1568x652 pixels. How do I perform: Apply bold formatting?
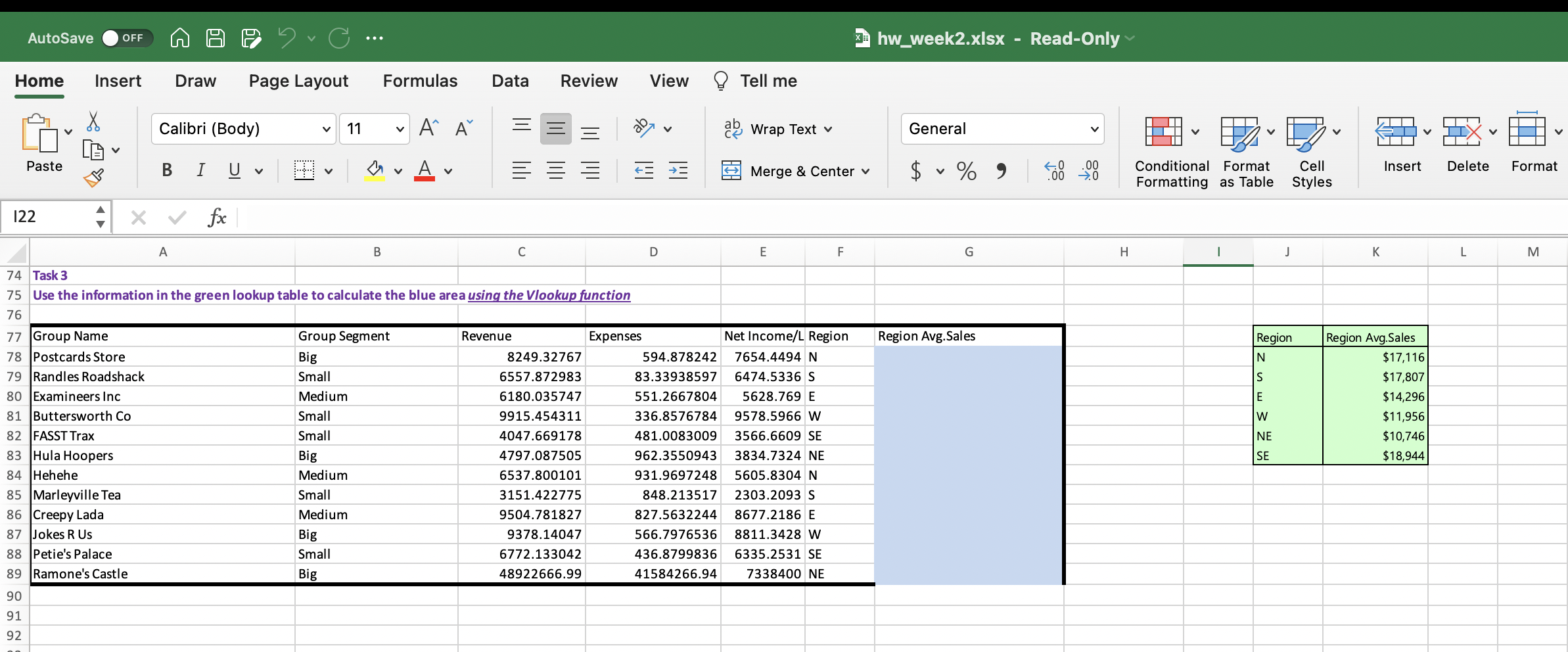coord(166,170)
